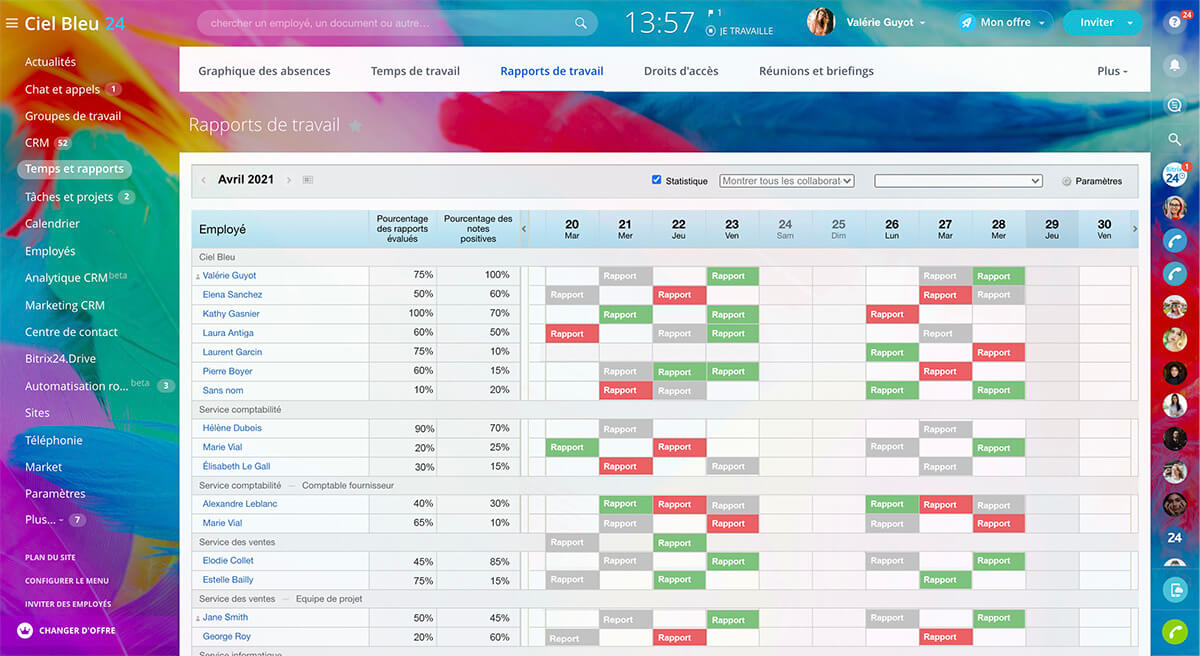The height and width of the screenshot is (656, 1200).
Task: Open the notifications bell in the right sidebar
Action: click(1175, 64)
